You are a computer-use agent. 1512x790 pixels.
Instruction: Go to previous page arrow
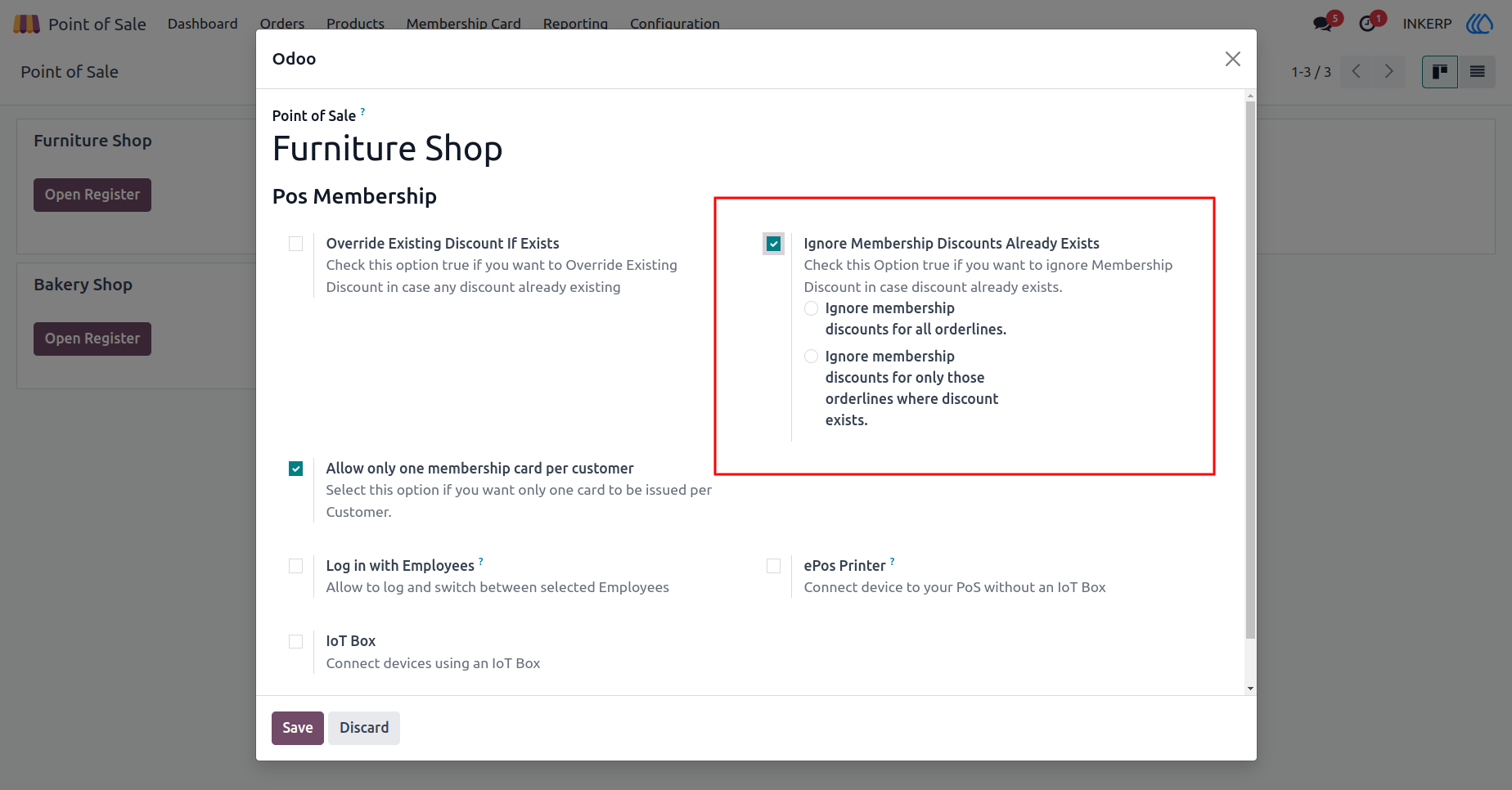click(x=1357, y=72)
